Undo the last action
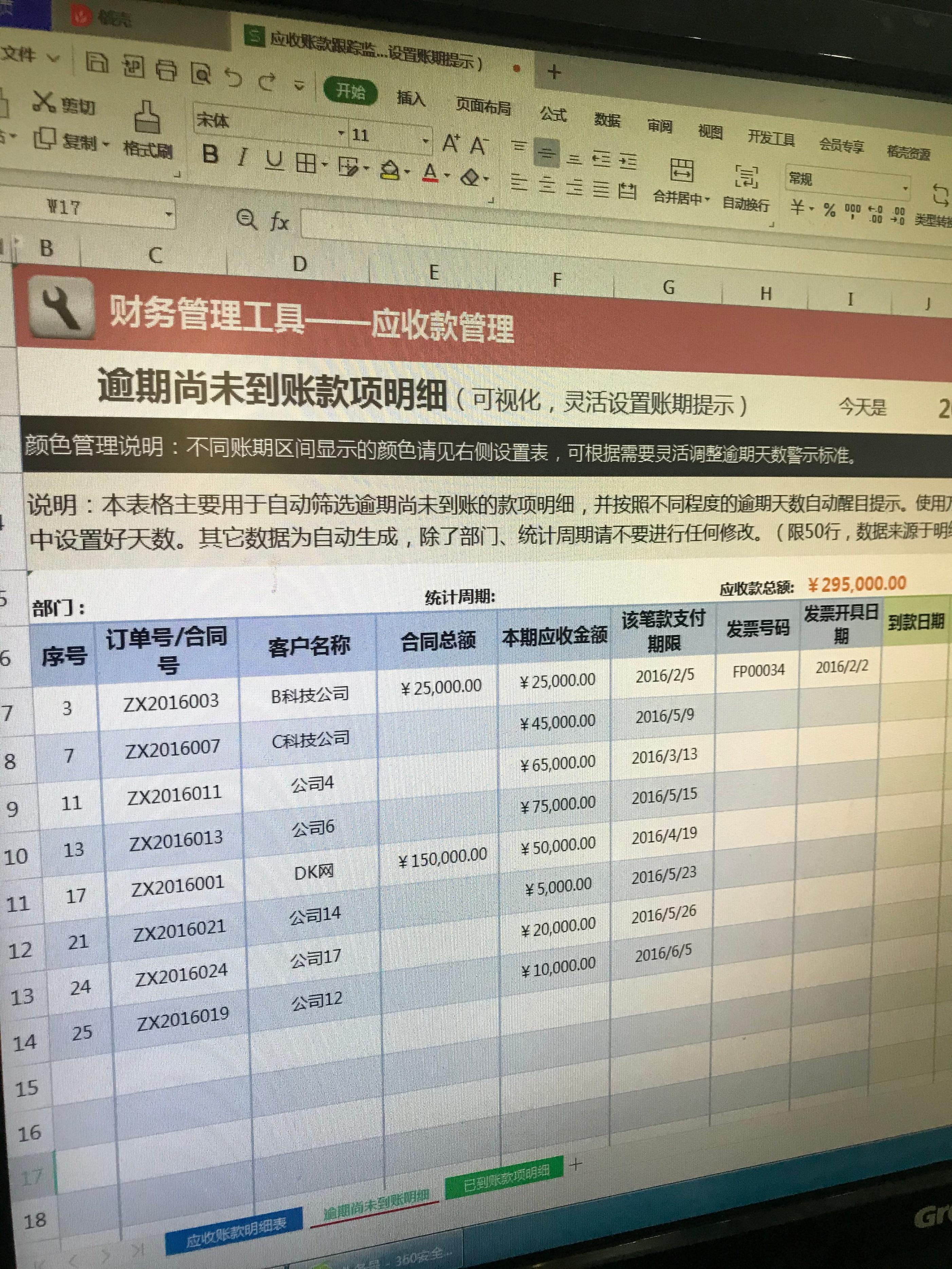Screen dimensions: 952x1269 (x=233, y=77)
